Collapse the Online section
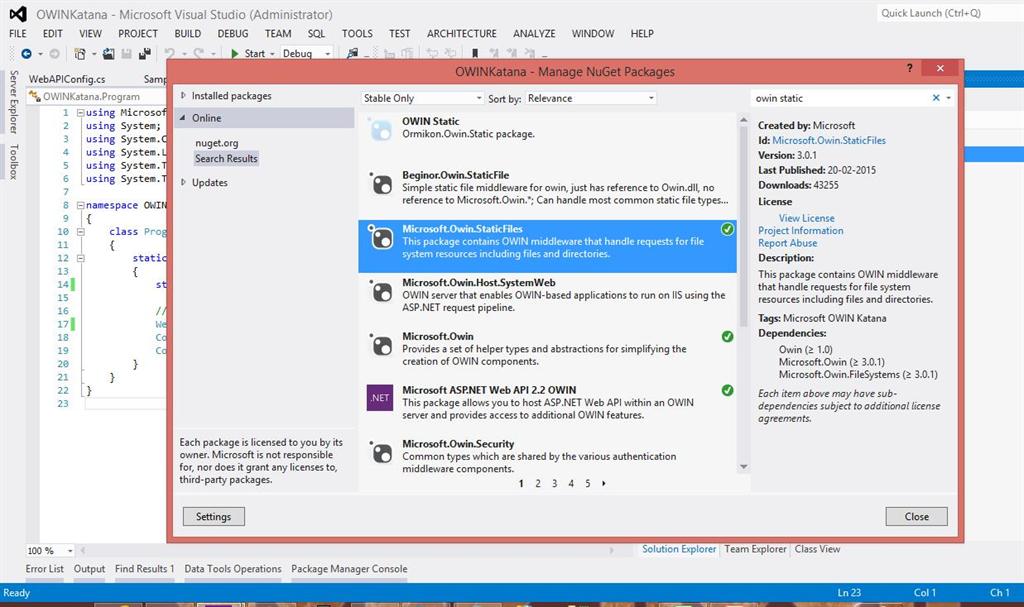The image size is (1024, 607). point(183,118)
